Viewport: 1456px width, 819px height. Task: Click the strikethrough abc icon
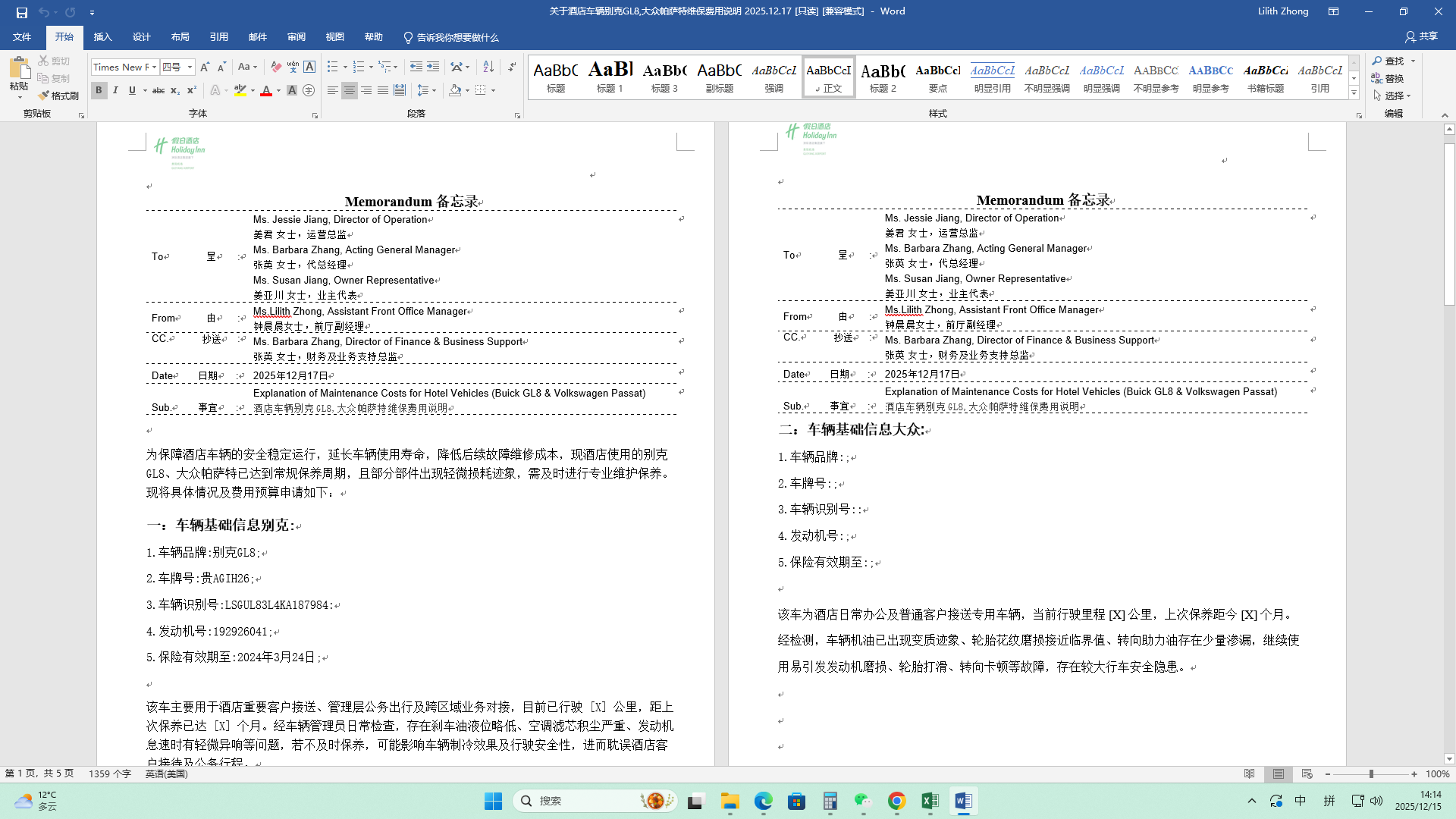coord(158,90)
